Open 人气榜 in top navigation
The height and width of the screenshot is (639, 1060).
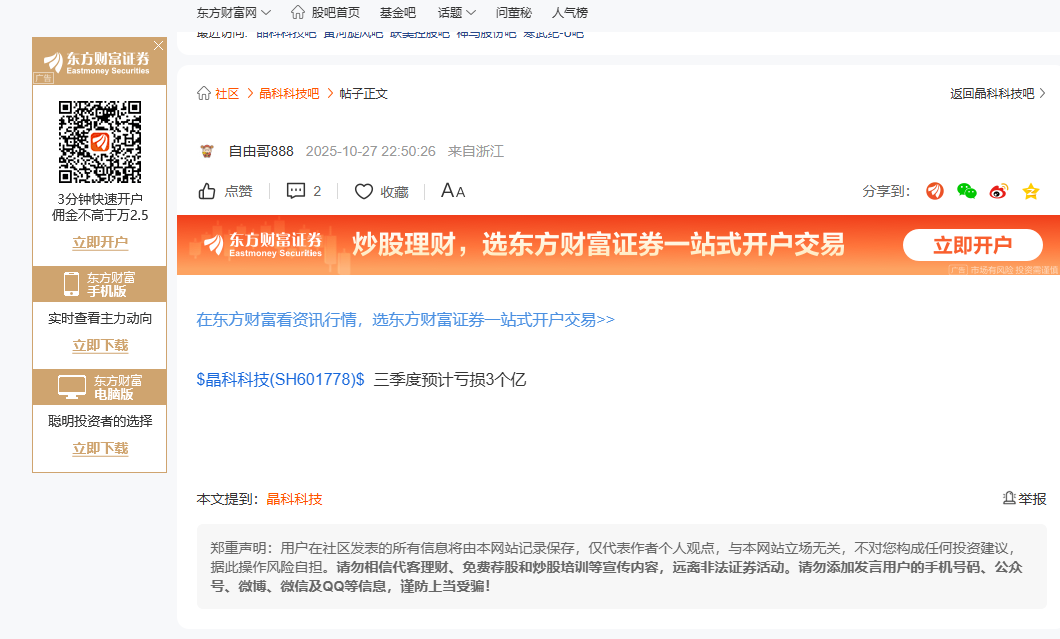coord(570,12)
